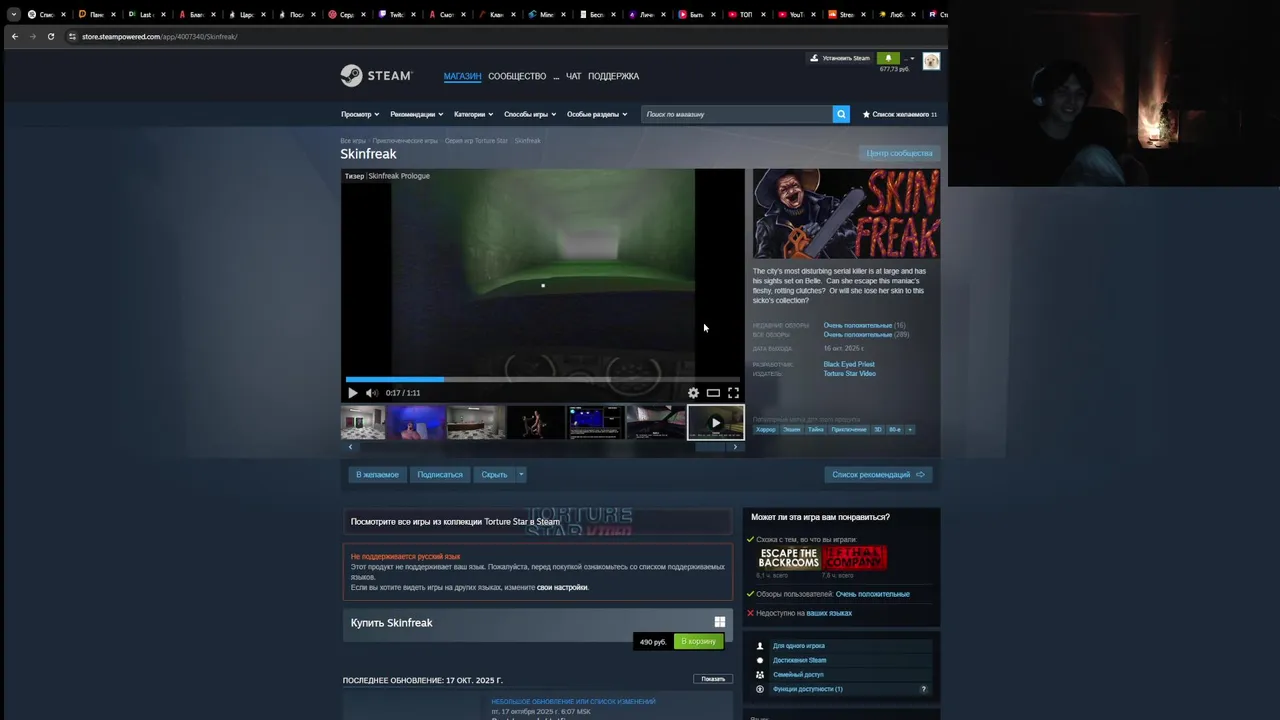Click the single-player feature icon

[x=760, y=646]
